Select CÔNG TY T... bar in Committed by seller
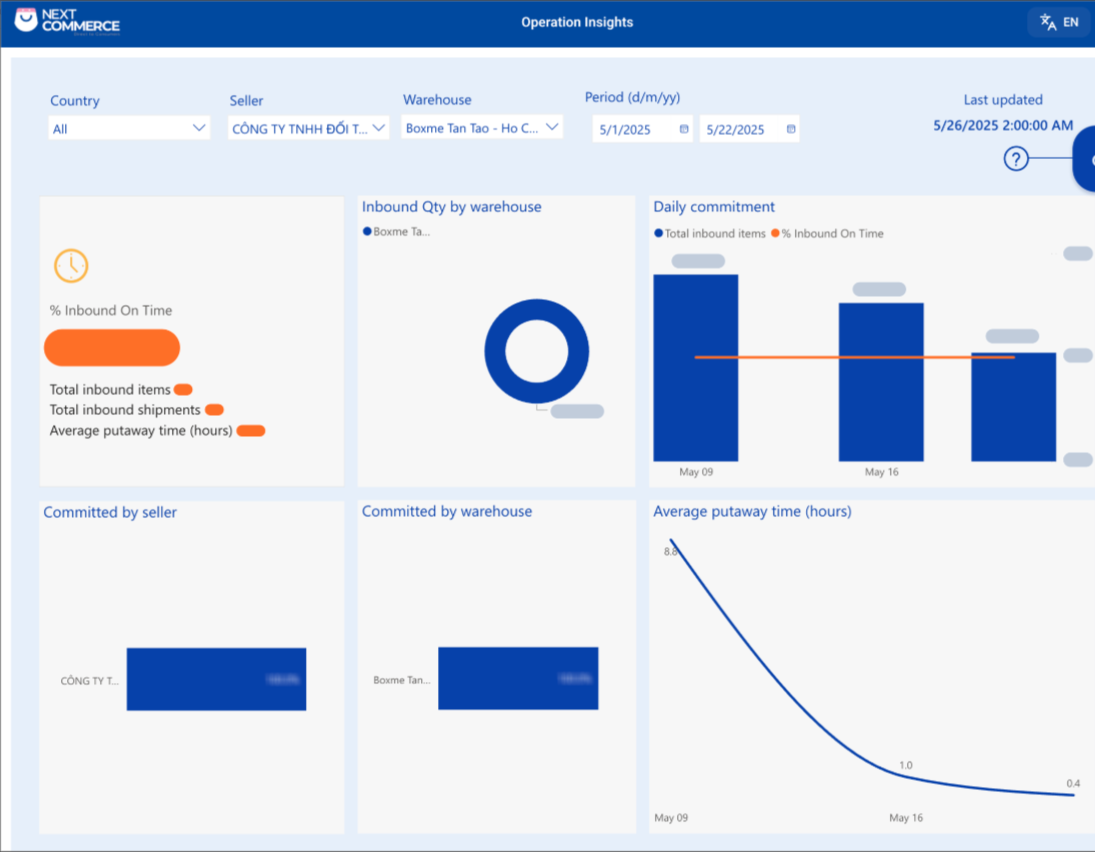This screenshot has height=852, width=1095. coord(216,679)
